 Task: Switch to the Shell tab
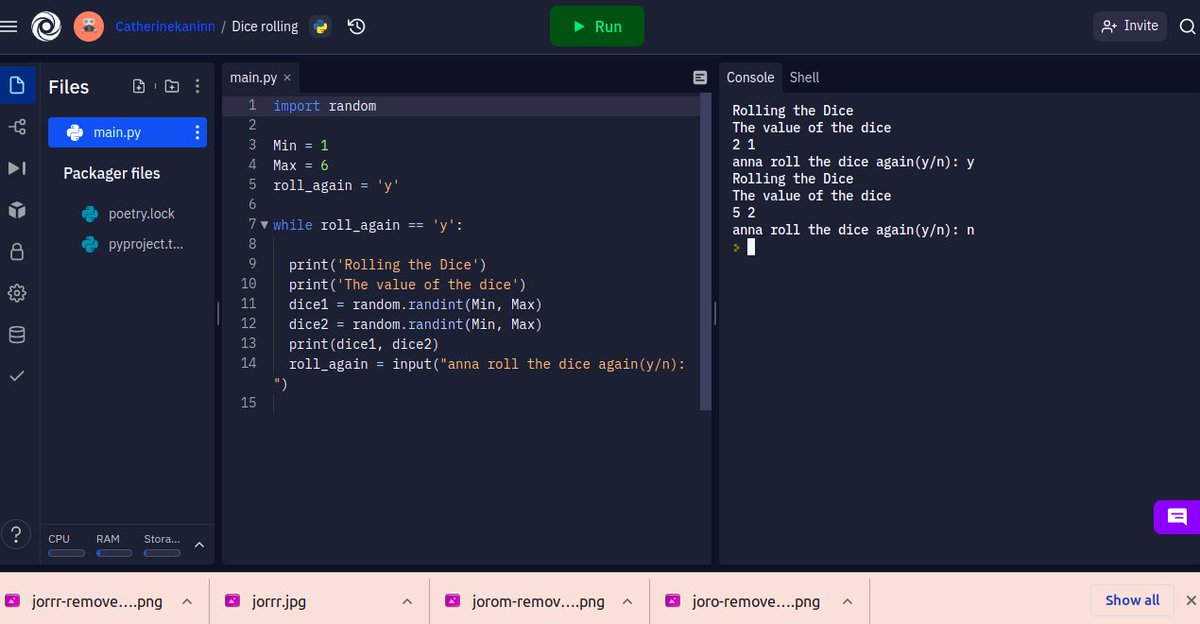[804, 77]
